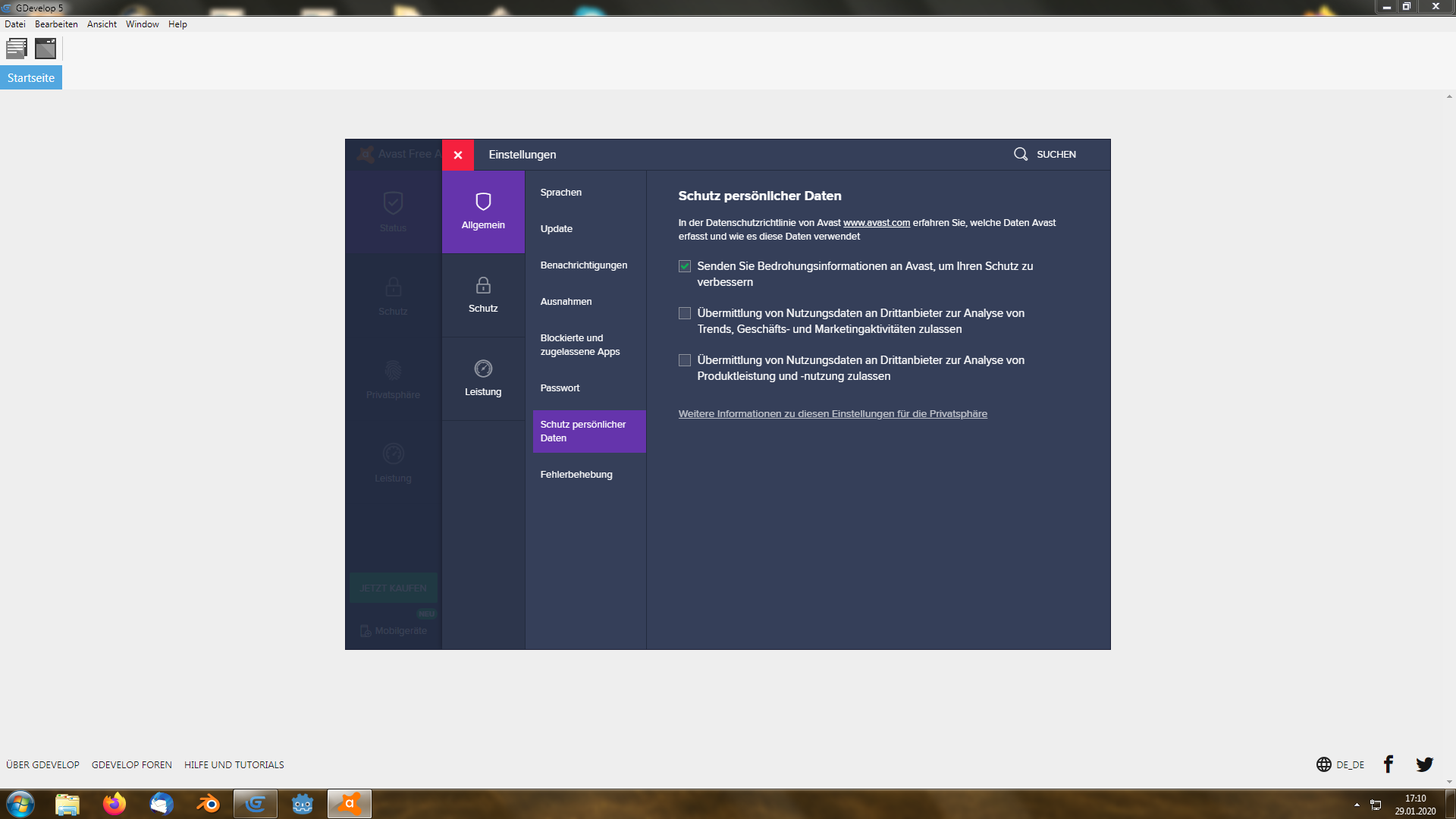Click GDevelop's second toolbar icon
This screenshot has height=819, width=1456.
pyautogui.click(x=45, y=49)
